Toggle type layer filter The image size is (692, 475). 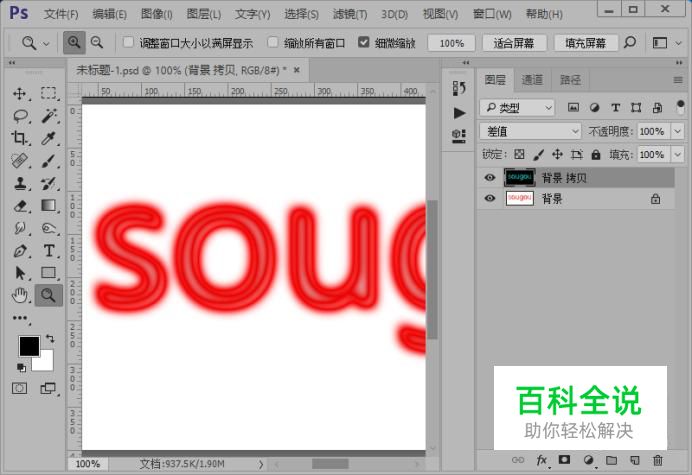coord(616,107)
